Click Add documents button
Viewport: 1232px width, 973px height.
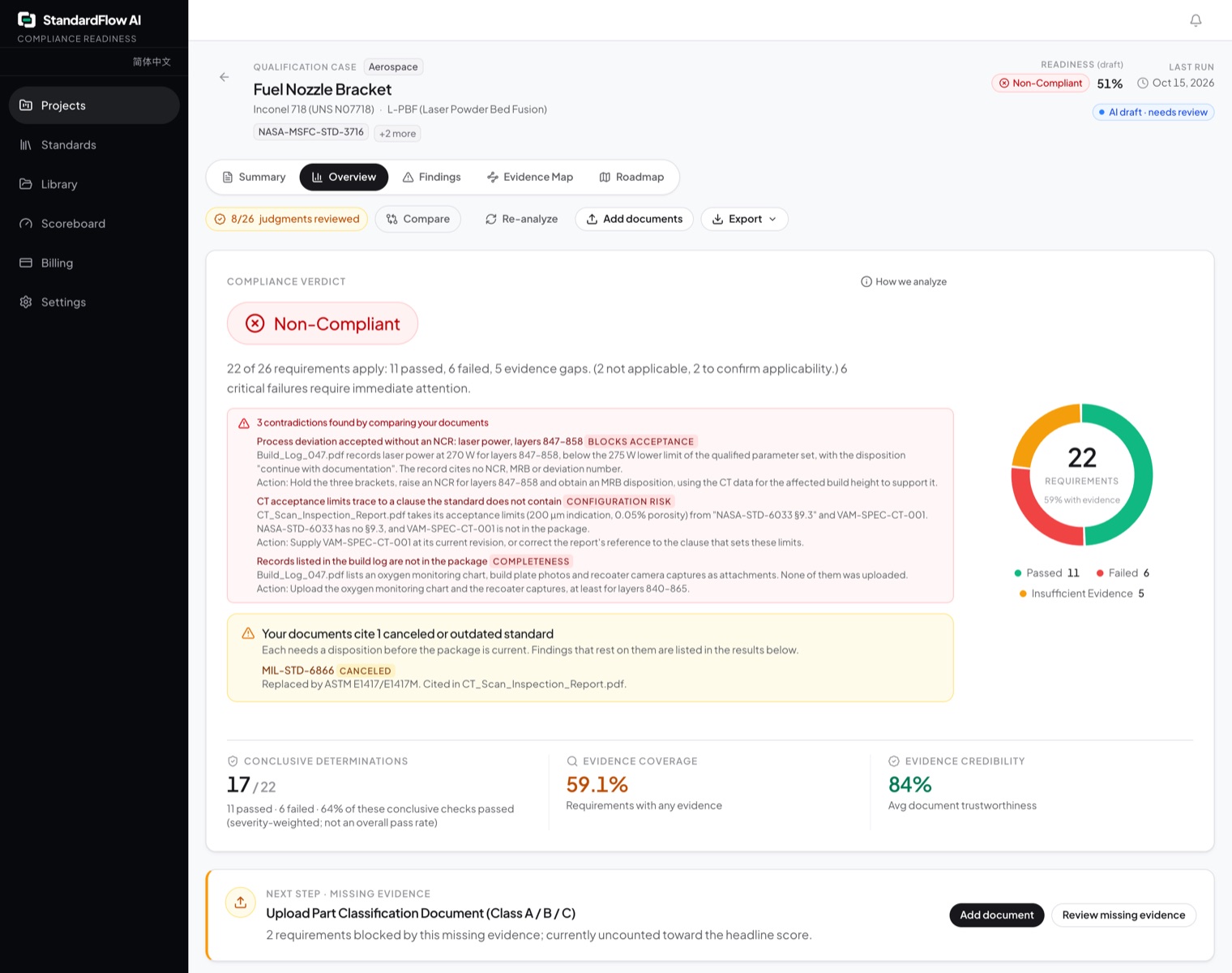[635, 219]
